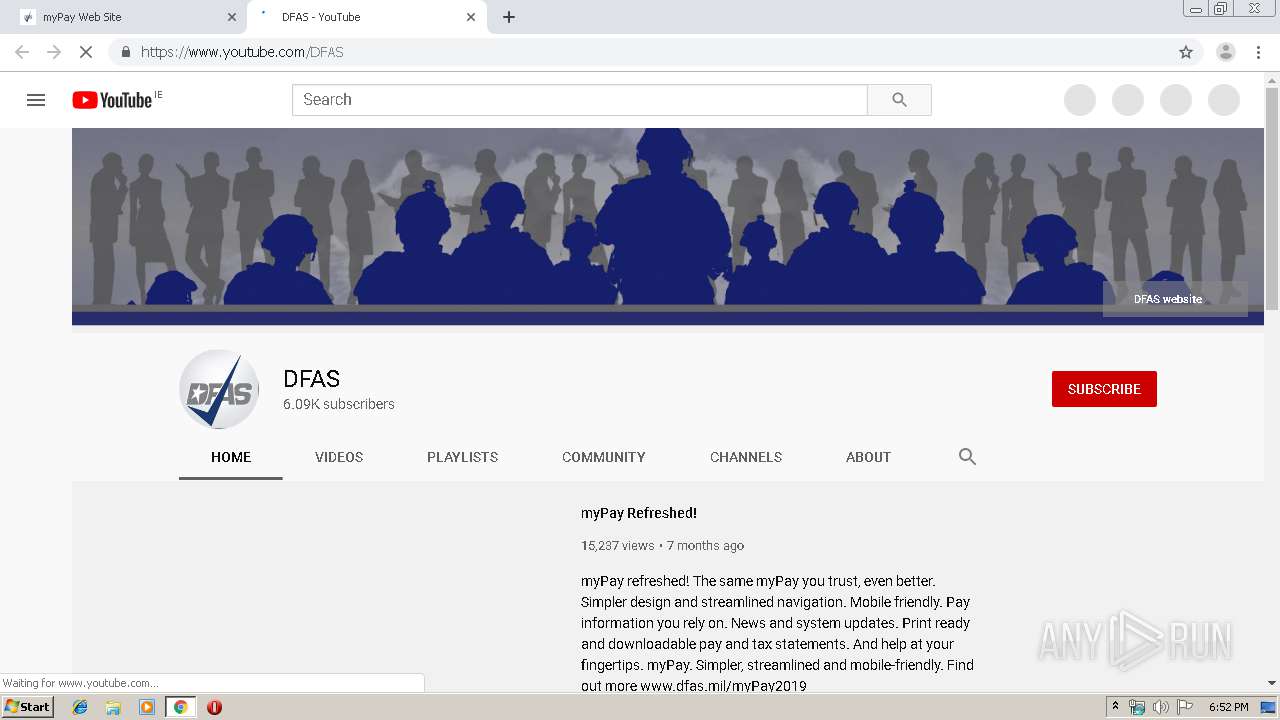
Task: Open the last loading header placeholder circle
Action: click(x=1224, y=100)
